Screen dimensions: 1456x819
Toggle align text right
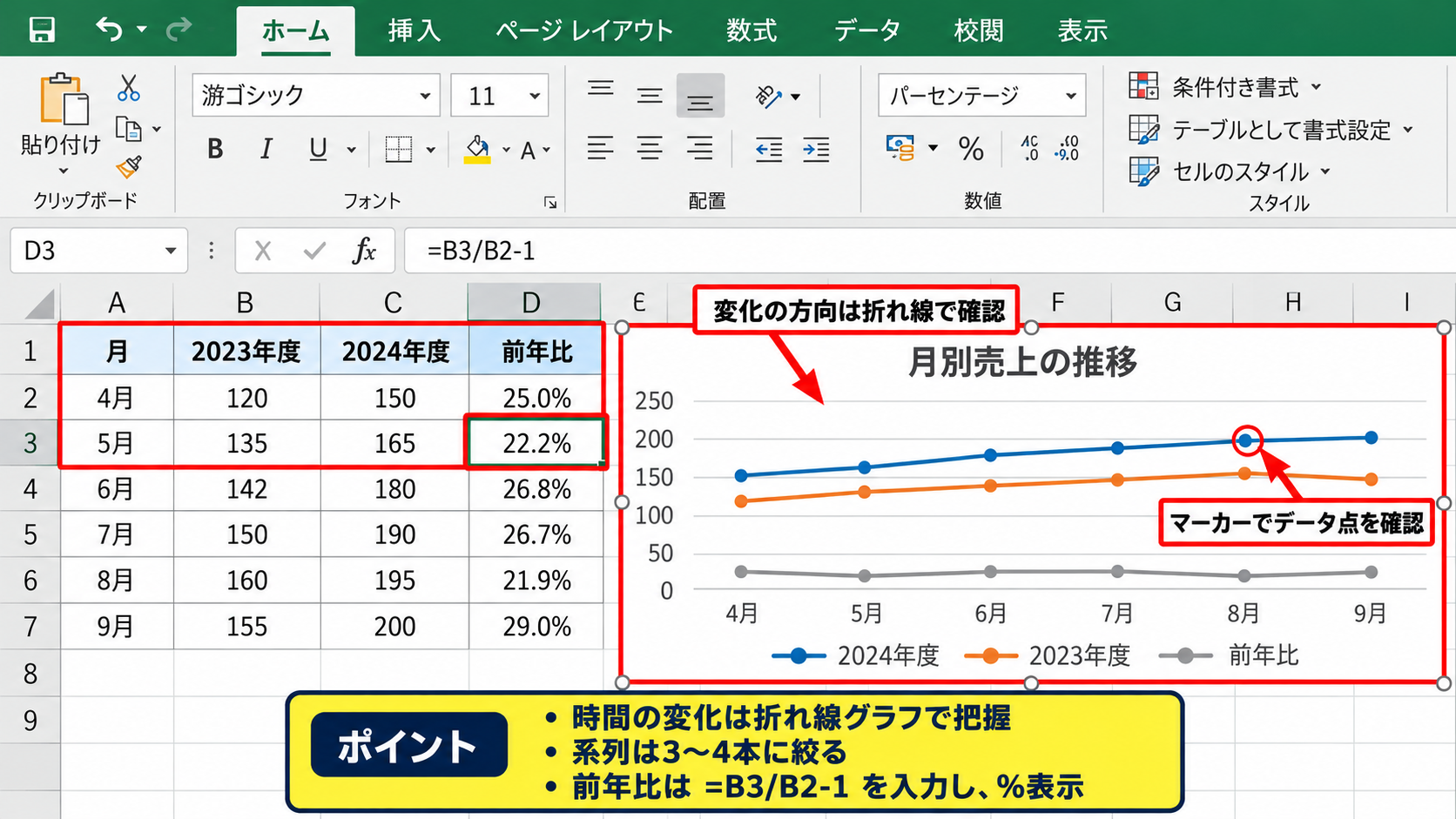click(700, 149)
